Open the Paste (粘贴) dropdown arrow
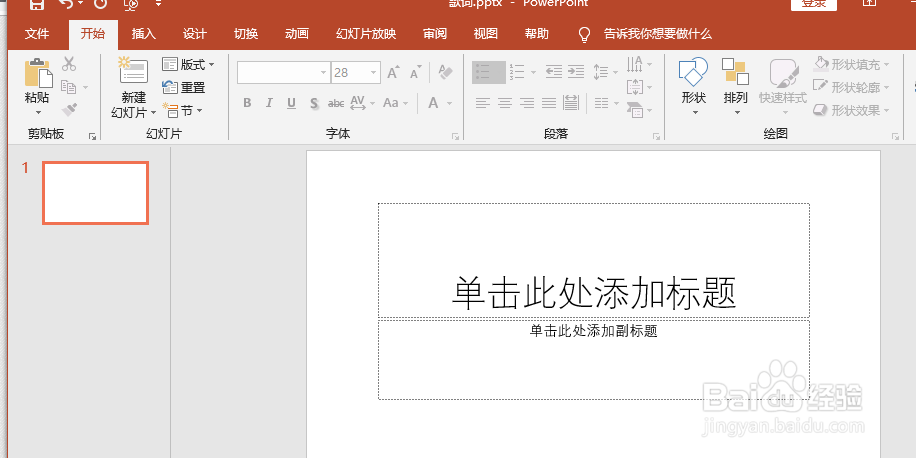This screenshot has width=916, height=458. 38,112
